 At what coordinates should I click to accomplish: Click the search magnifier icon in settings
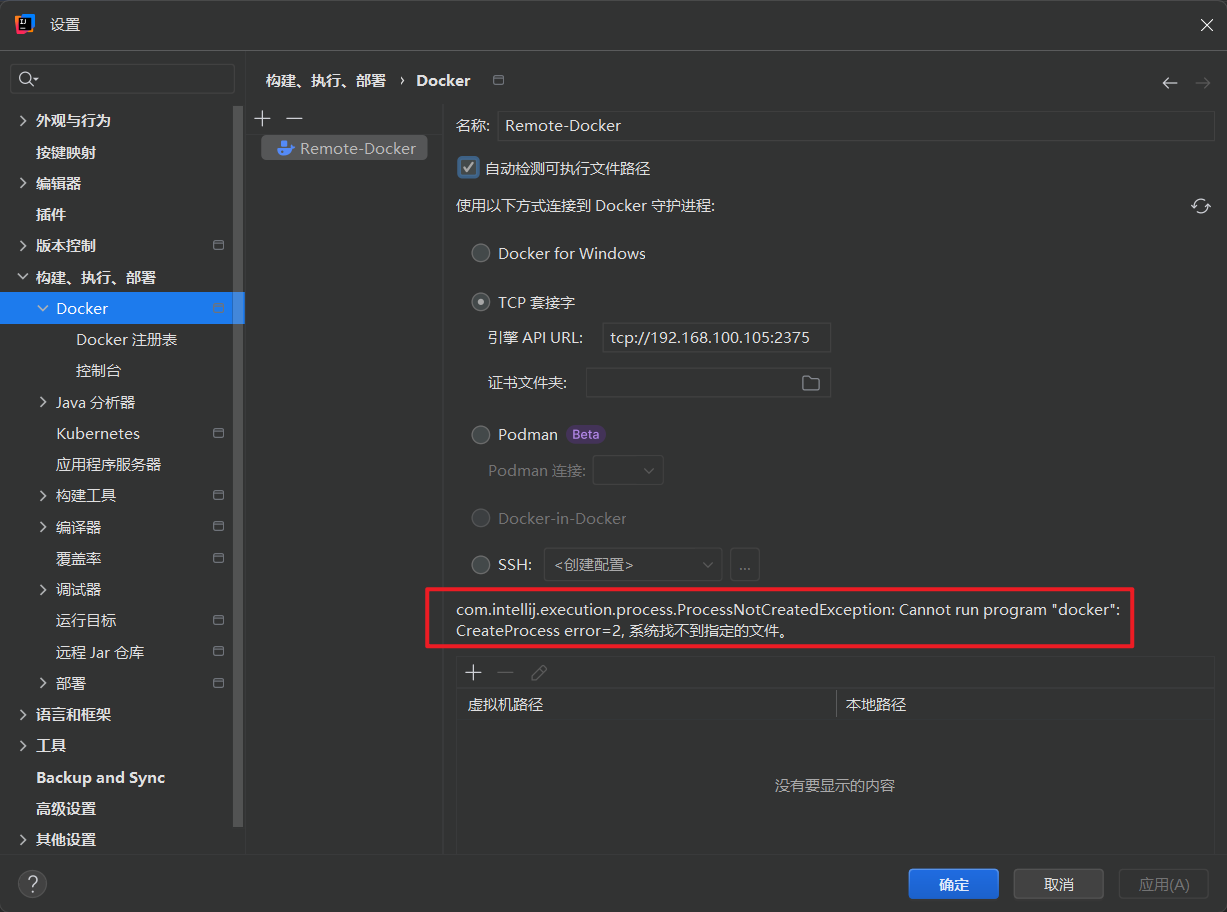tap(27, 79)
